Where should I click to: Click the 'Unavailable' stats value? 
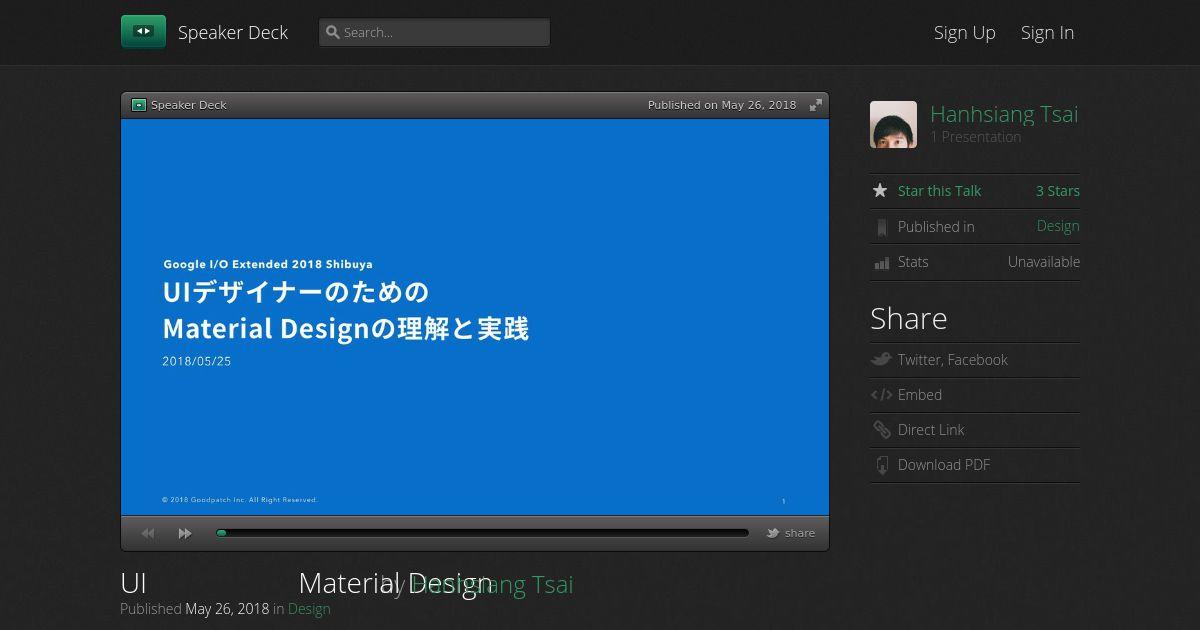(1044, 262)
